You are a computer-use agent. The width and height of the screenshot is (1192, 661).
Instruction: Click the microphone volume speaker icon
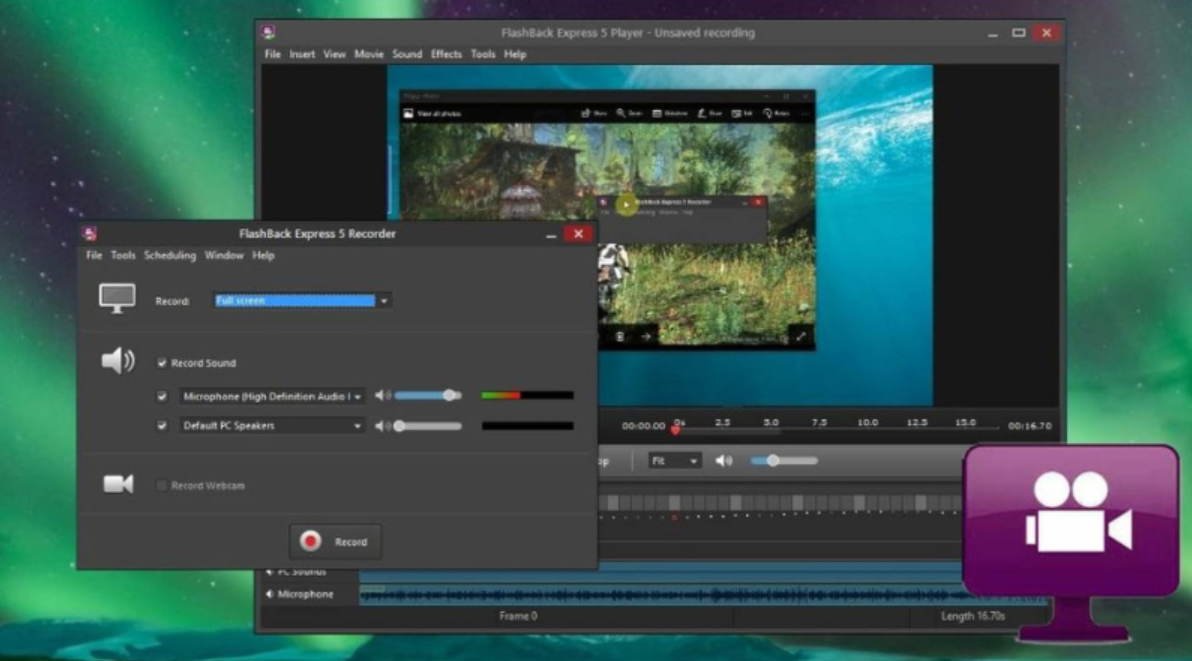(382, 395)
